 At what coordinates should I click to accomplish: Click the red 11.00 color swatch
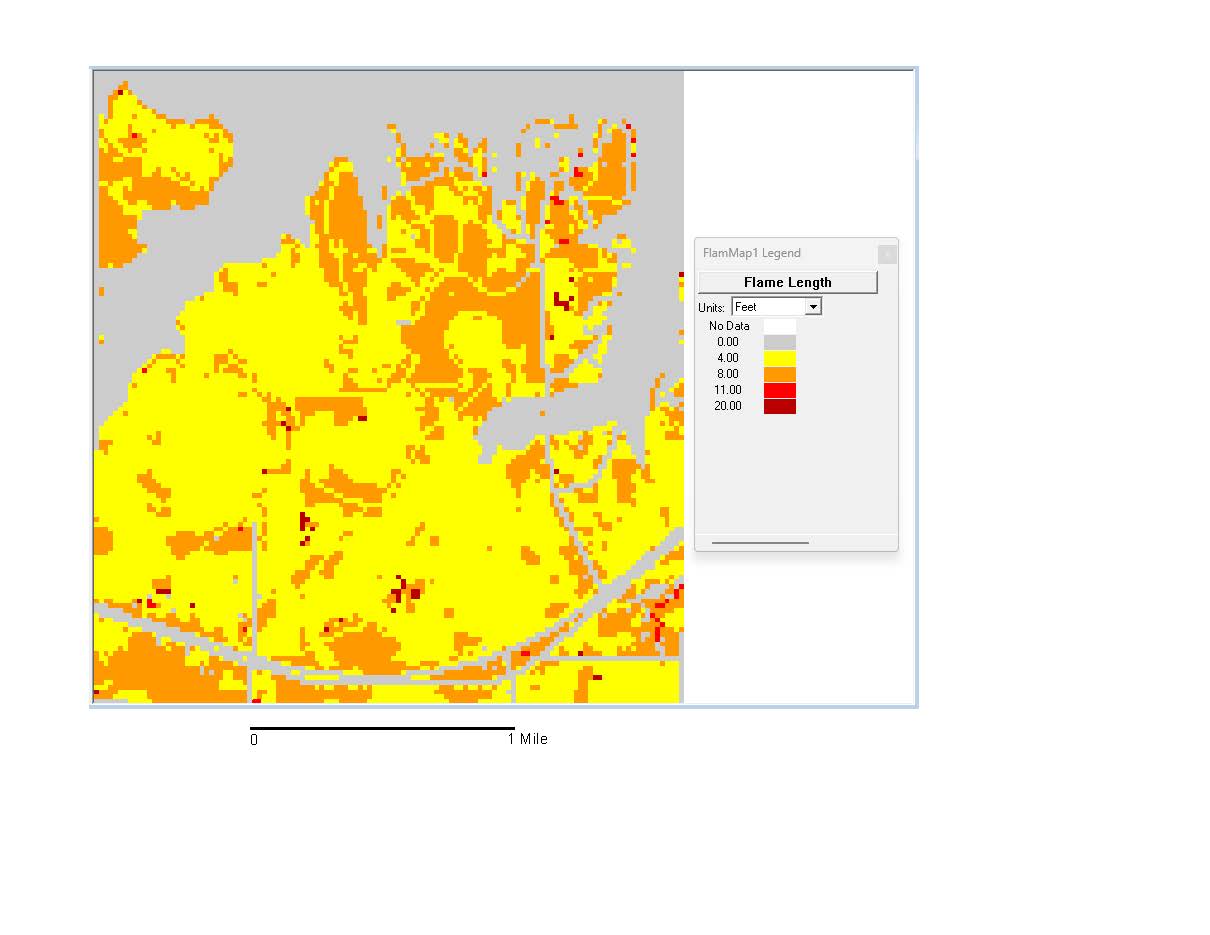(779, 389)
